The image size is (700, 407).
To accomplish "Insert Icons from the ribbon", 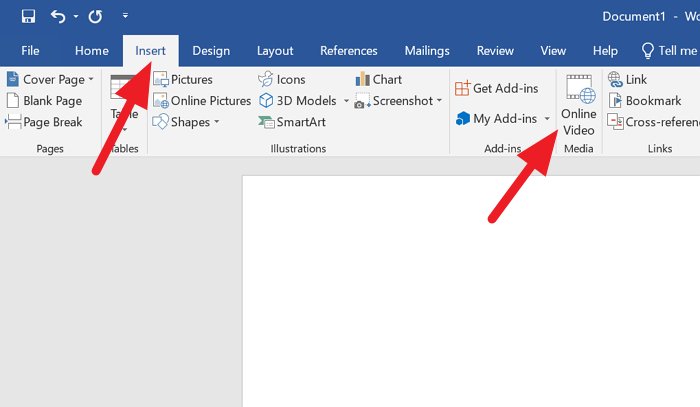I will coord(282,79).
